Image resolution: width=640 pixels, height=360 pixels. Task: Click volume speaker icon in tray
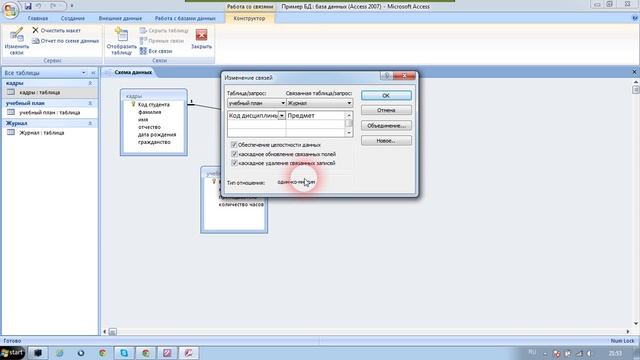pyautogui.click(x=589, y=353)
